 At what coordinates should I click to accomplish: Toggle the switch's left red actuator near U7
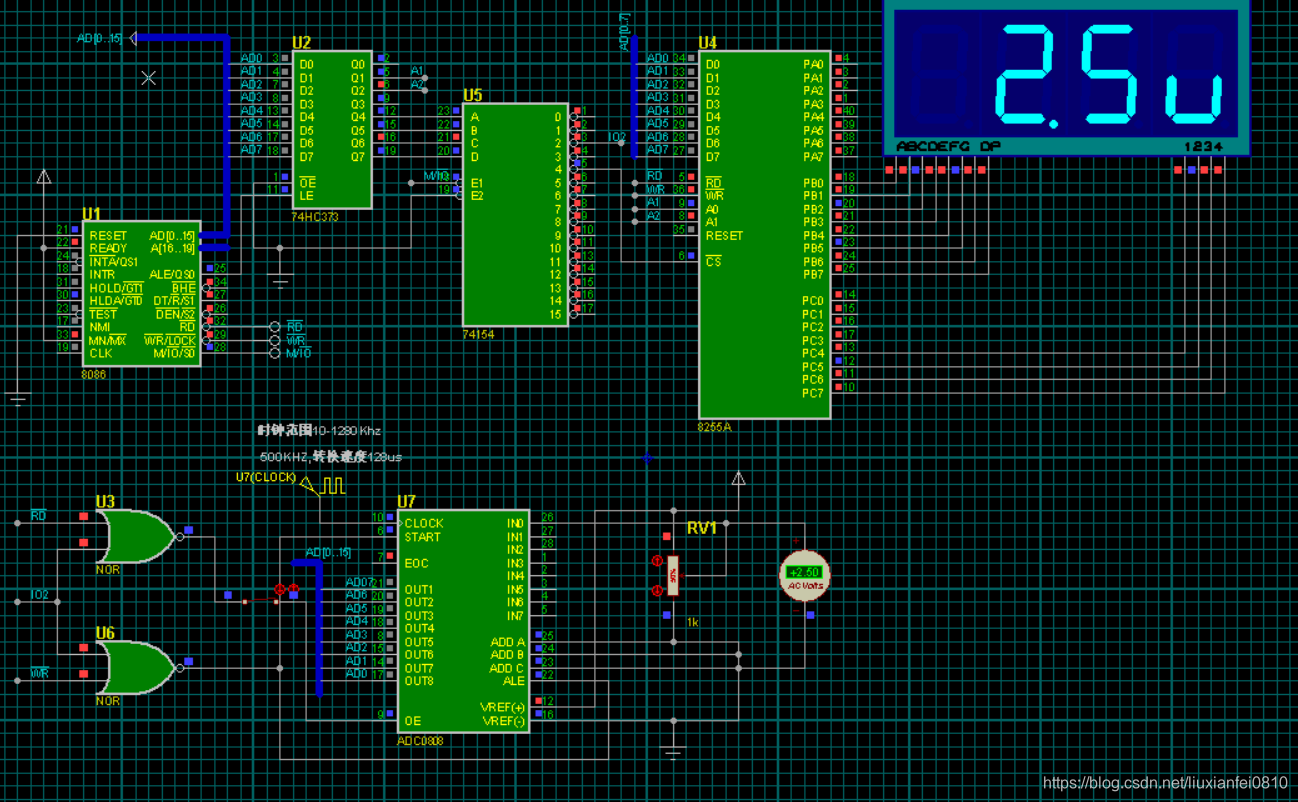[280, 590]
